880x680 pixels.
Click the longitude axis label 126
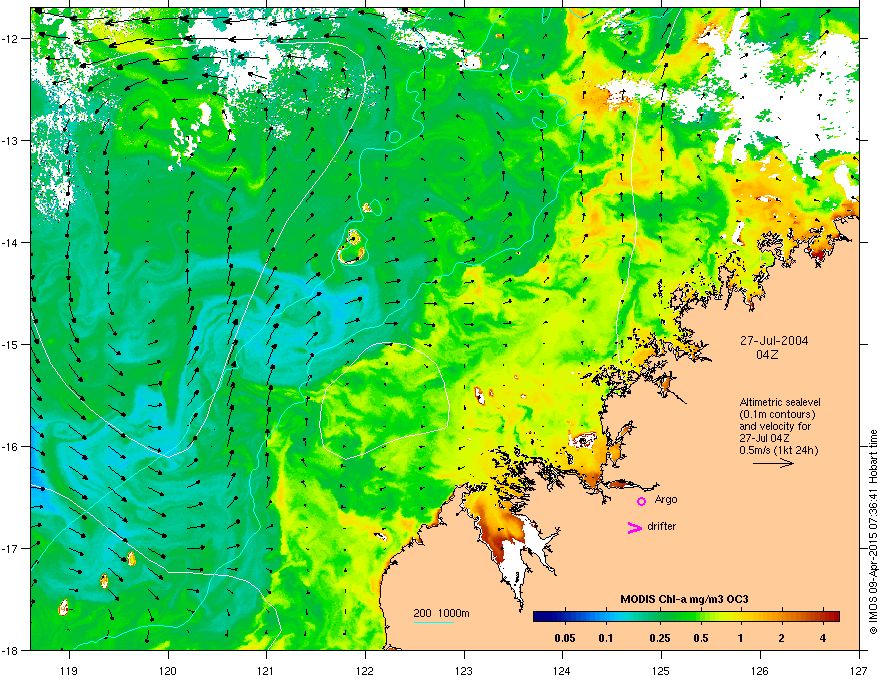pyautogui.click(x=760, y=670)
